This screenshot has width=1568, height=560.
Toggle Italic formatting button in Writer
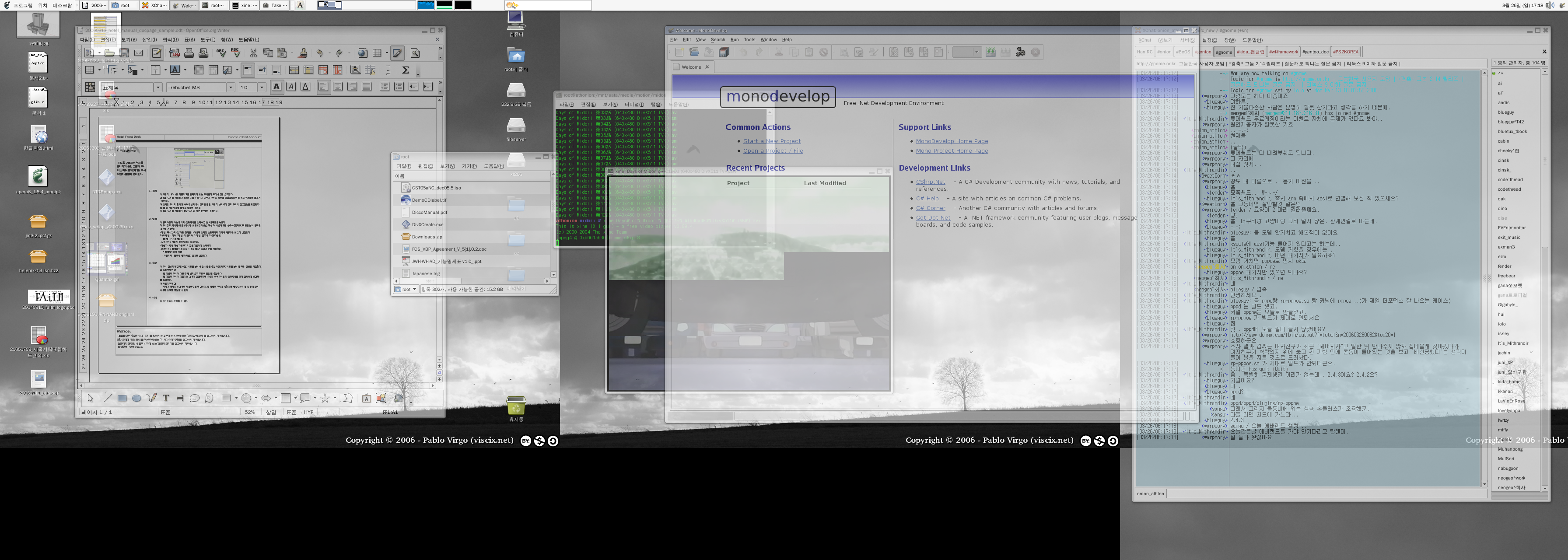point(291,87)
